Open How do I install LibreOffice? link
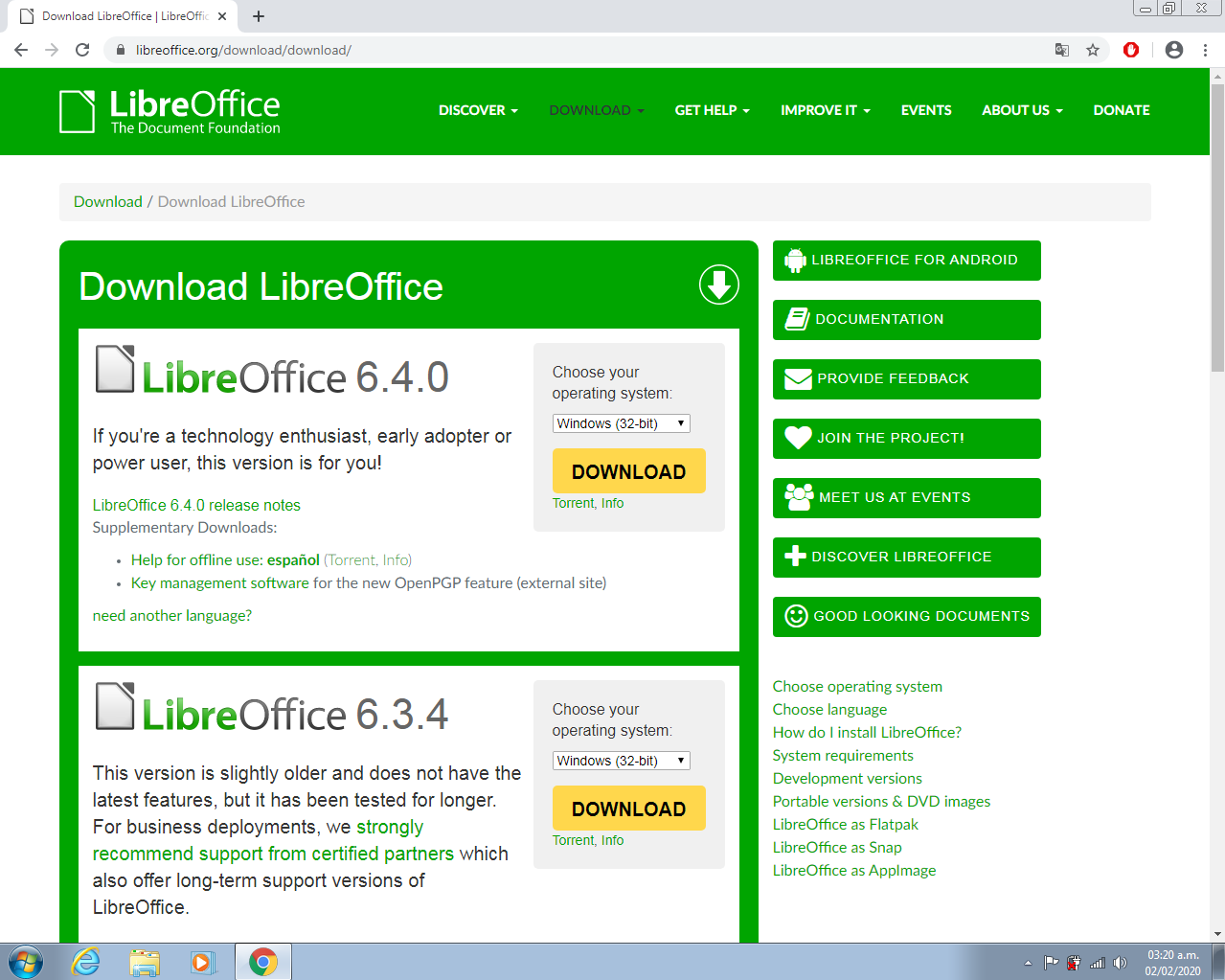1225x980 pixels. click(867, 732)
